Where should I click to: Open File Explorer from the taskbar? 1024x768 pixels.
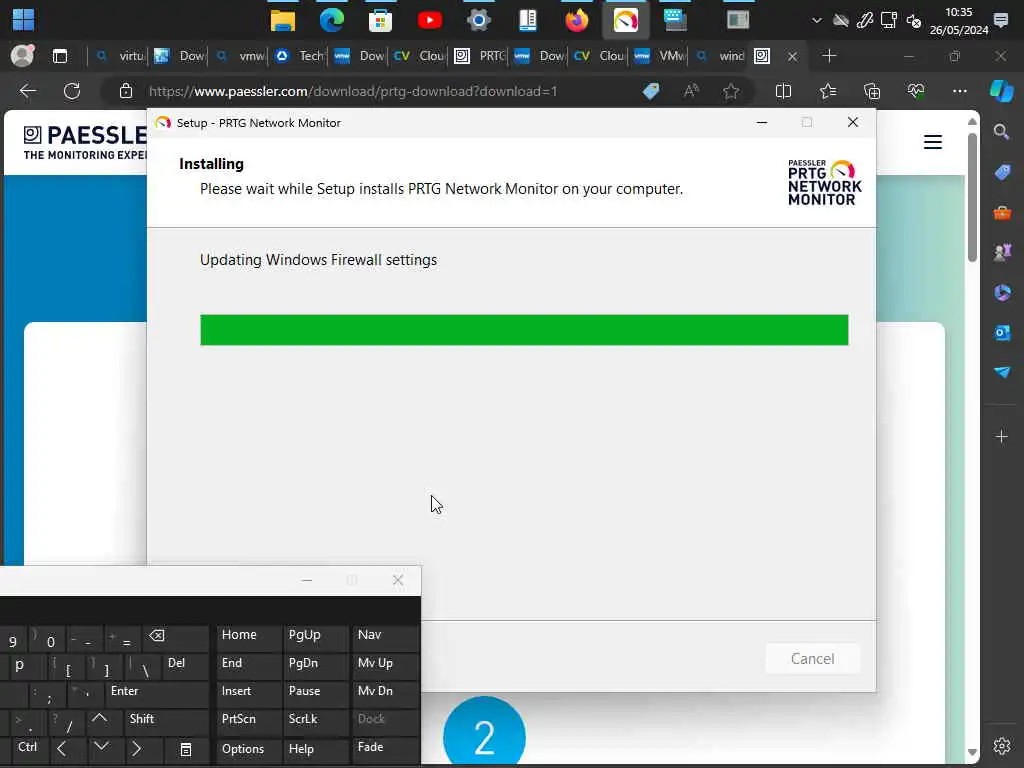[283, 20]
